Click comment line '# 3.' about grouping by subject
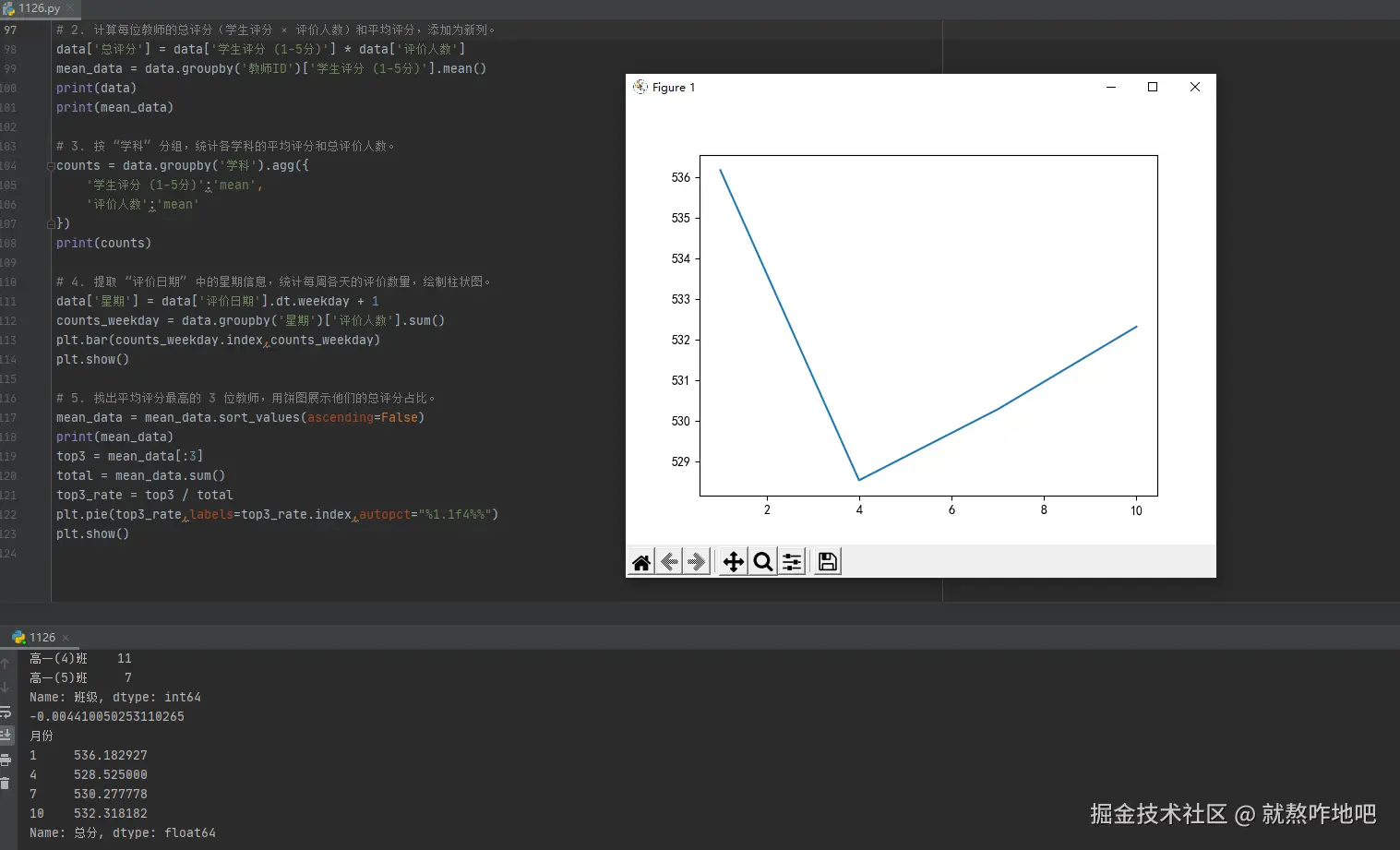1400x850 pixels. click(225, 147)
